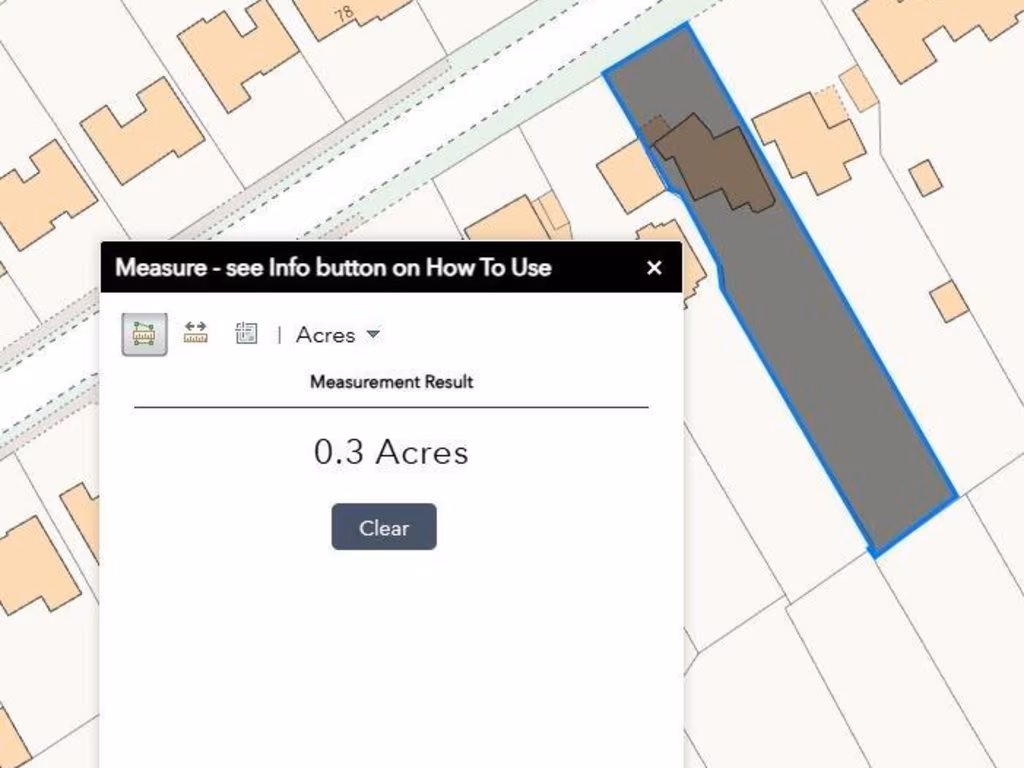Click the bottom corner of the blue outline
1024x768 pixels.
pos(874,554)
